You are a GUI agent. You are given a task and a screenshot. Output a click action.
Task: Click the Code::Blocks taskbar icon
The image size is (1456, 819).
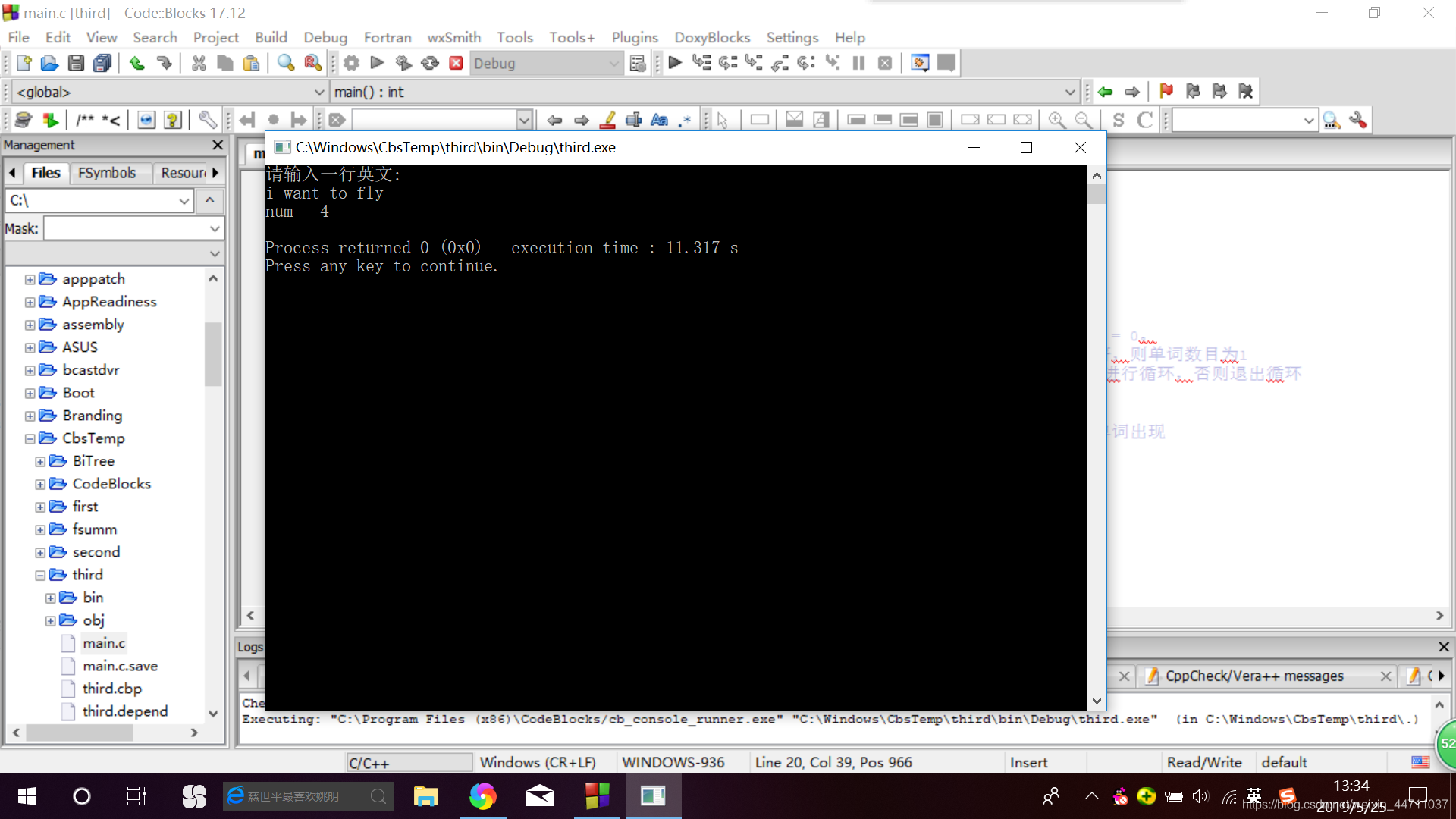597,796
